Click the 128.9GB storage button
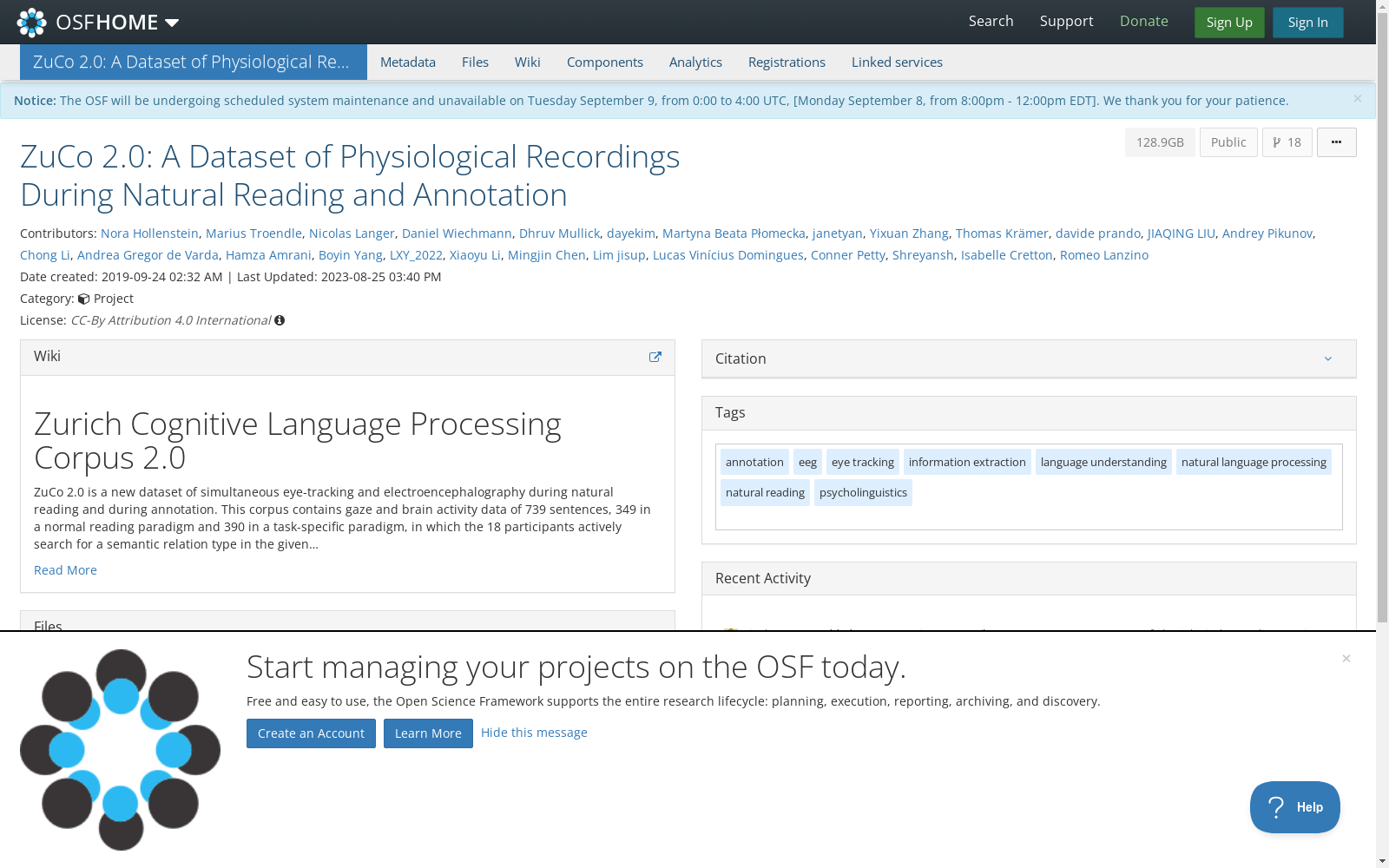1389x868 pixels. 1160,142
